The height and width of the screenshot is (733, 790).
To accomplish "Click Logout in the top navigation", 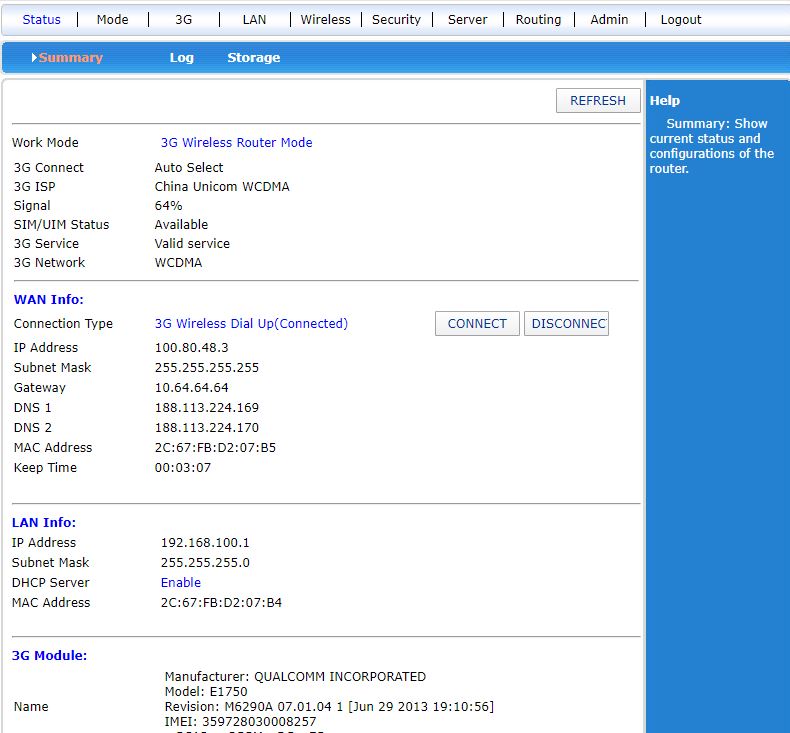I will (x=681, y=19).
